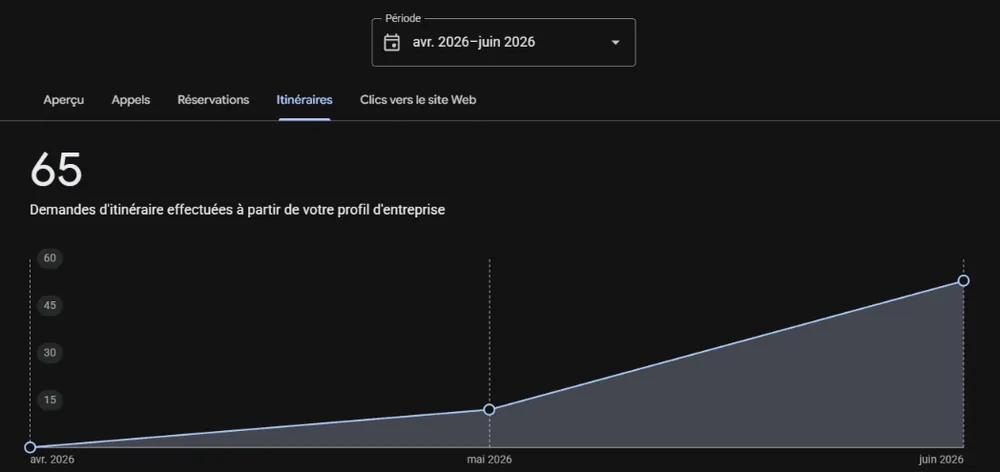The image size is (1000, 472).
Task: Click the juin 2026 data point on chart
Action: (964, 281)
